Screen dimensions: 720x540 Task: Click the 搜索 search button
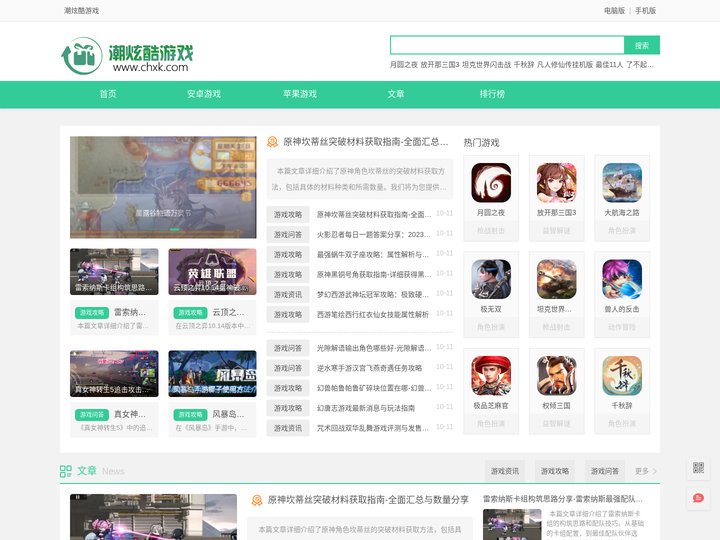[x=642, y=45]
